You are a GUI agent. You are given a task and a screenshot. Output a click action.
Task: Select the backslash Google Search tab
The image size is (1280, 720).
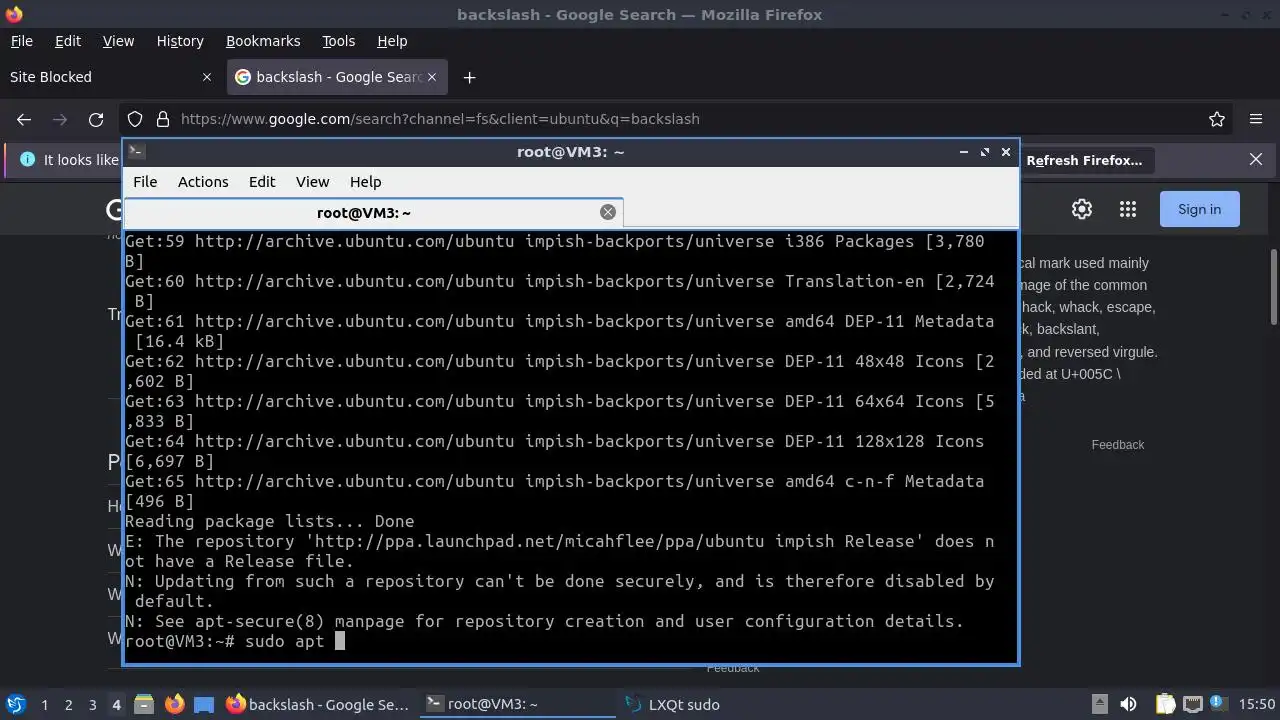coord(337,77)
